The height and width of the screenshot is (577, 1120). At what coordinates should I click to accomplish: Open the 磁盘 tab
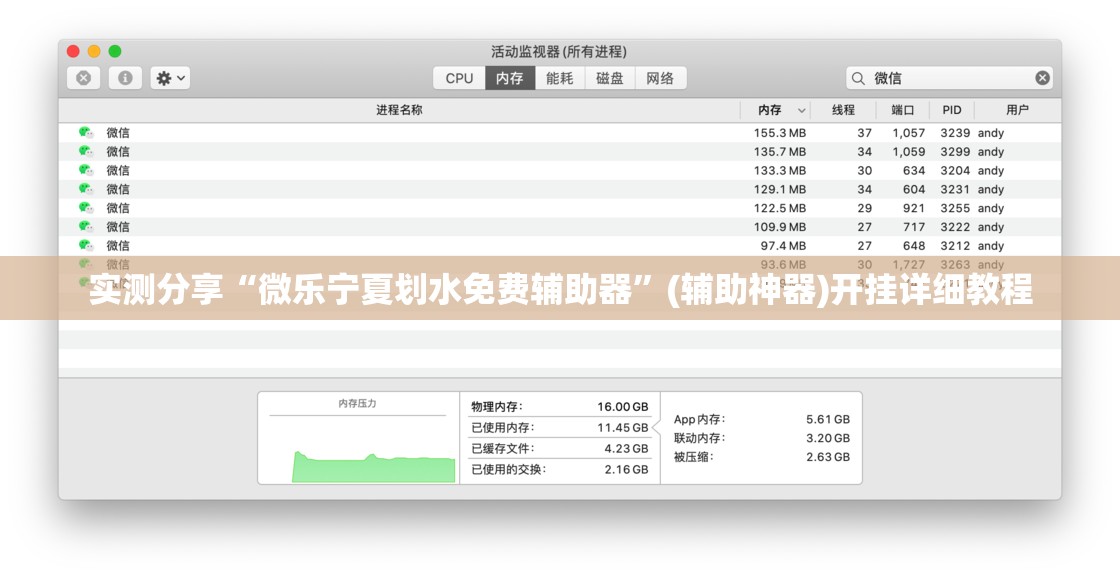coord(610,78)
